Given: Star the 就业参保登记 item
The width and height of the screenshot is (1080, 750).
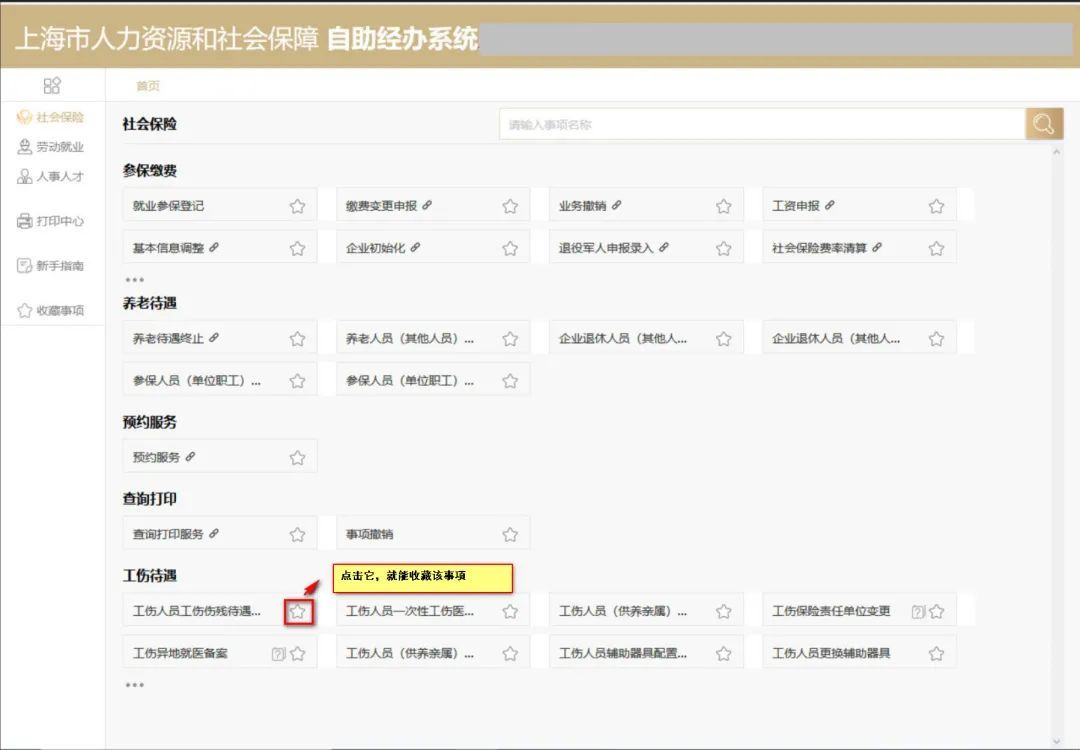Looking at the screenshot, I should point(298,206).
